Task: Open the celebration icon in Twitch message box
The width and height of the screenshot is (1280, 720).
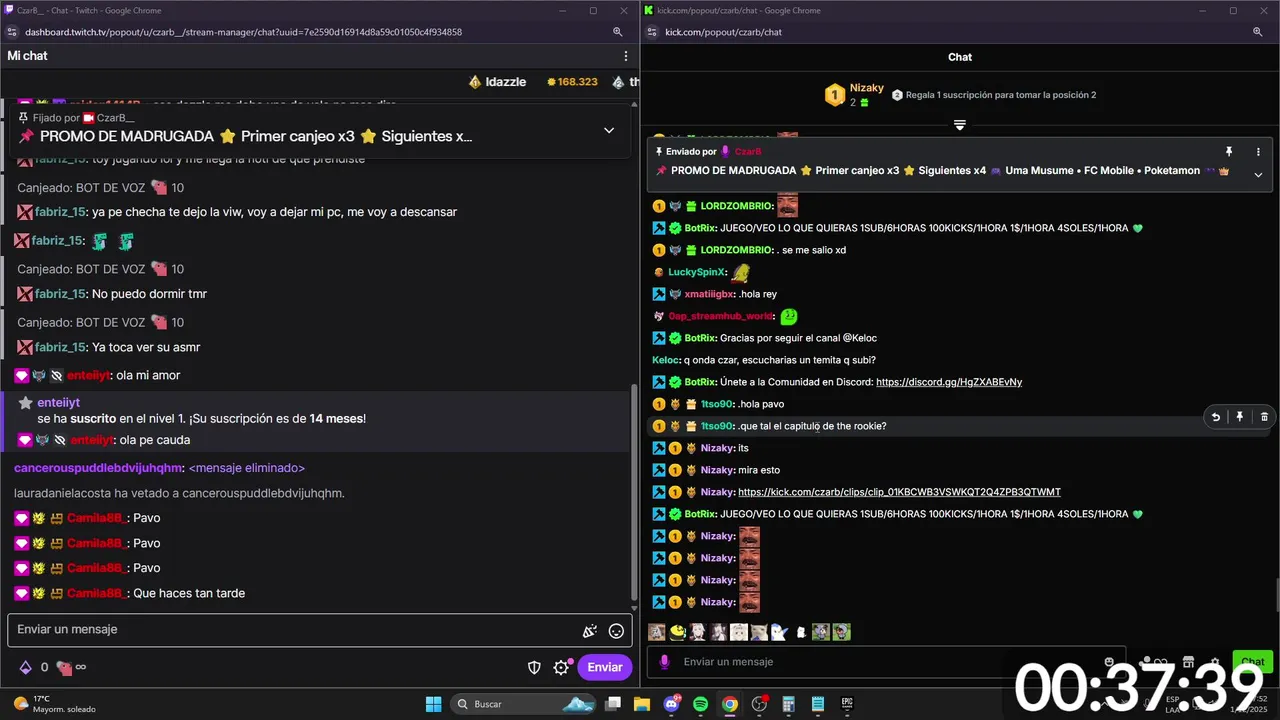Action: coord(590,631)
